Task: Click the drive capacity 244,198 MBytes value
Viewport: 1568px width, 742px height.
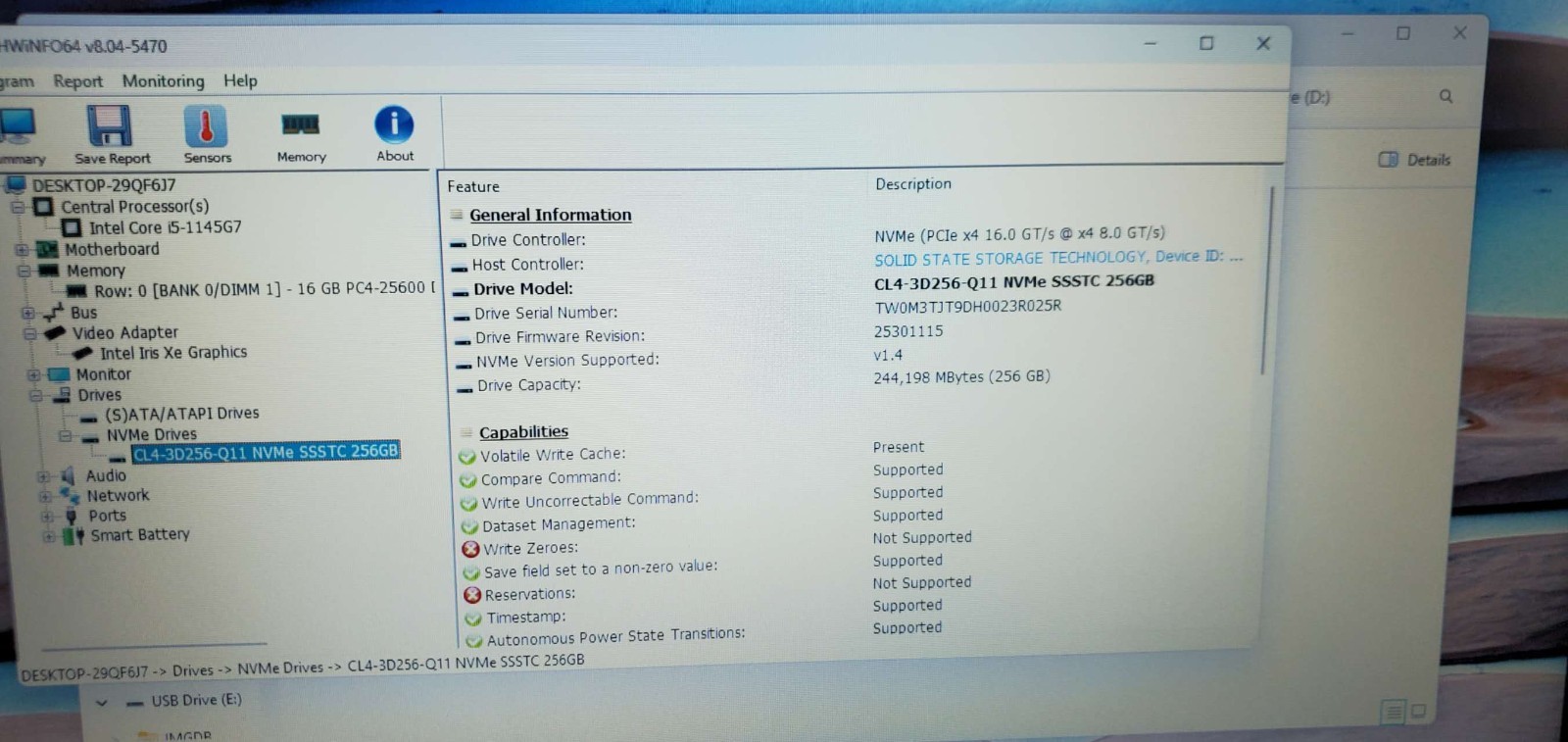Action: (x=961, y=376)
